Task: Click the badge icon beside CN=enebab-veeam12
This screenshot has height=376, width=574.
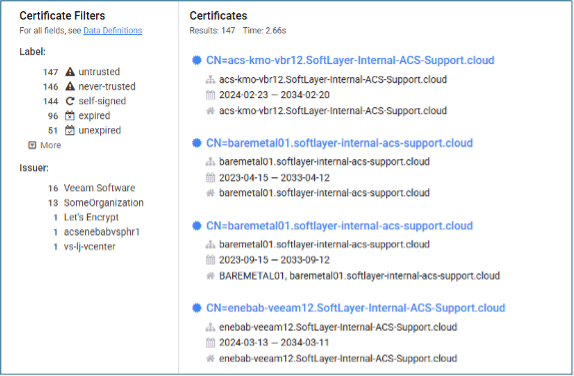Action: 197,308
